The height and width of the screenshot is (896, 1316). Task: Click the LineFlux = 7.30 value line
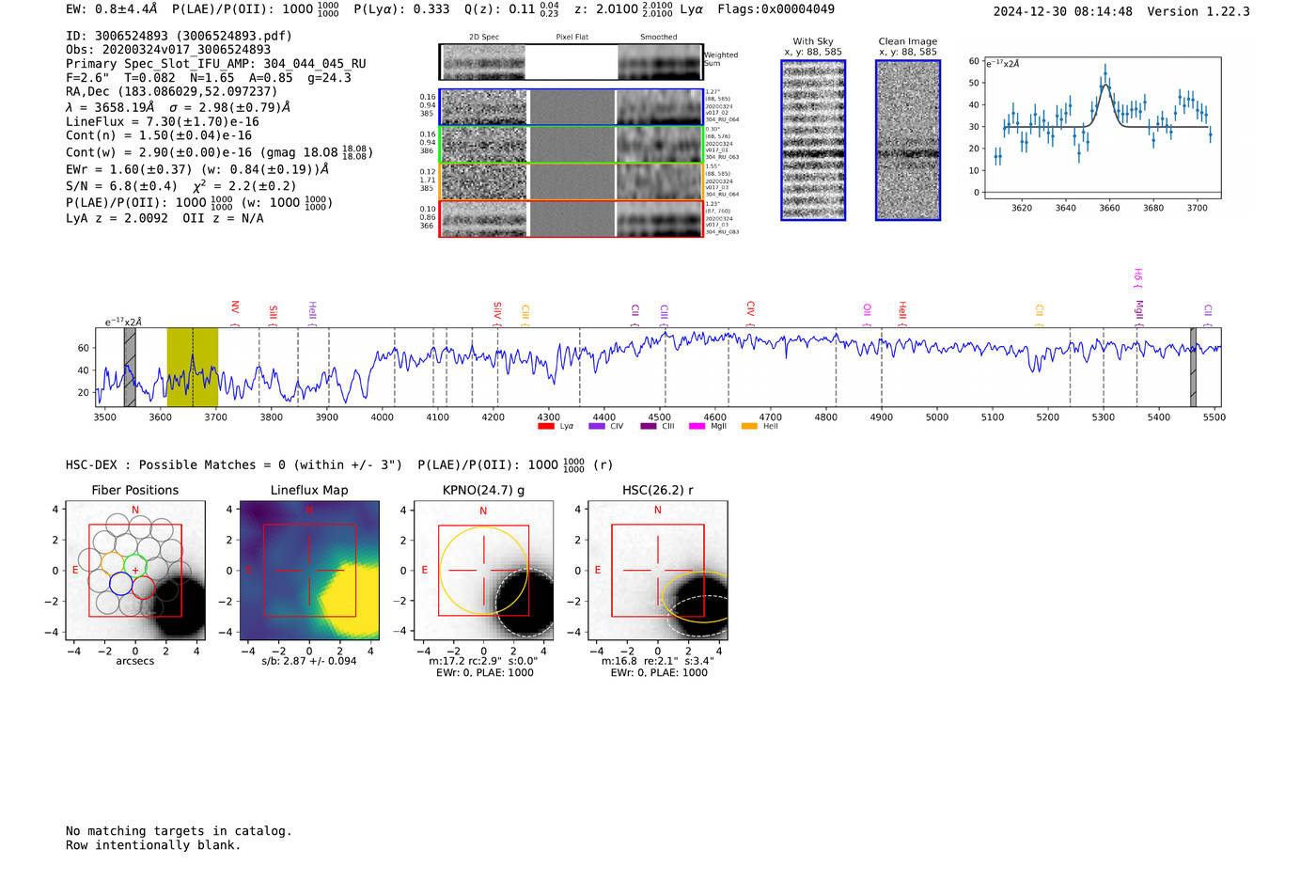pyautogui.click(x=163, y=122)
